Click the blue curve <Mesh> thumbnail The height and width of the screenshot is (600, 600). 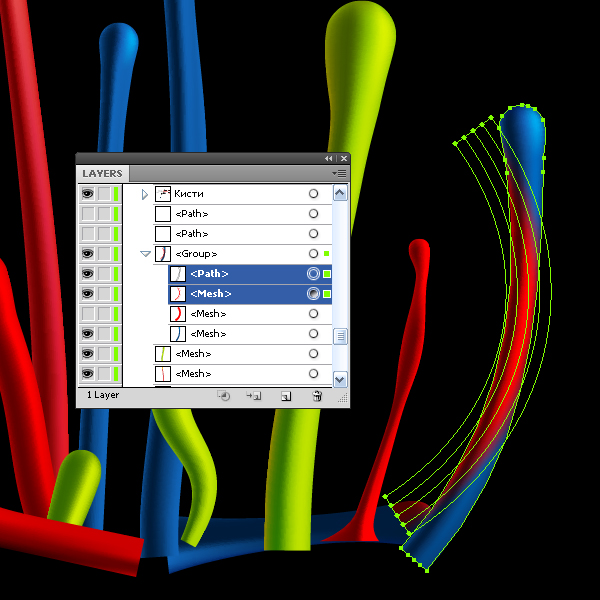[178, 333]
